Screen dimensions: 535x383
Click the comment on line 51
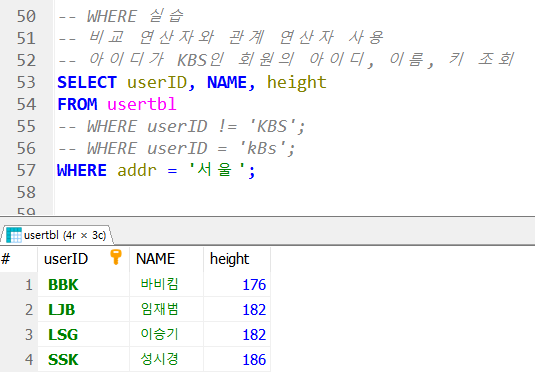(x=220, y=38)
